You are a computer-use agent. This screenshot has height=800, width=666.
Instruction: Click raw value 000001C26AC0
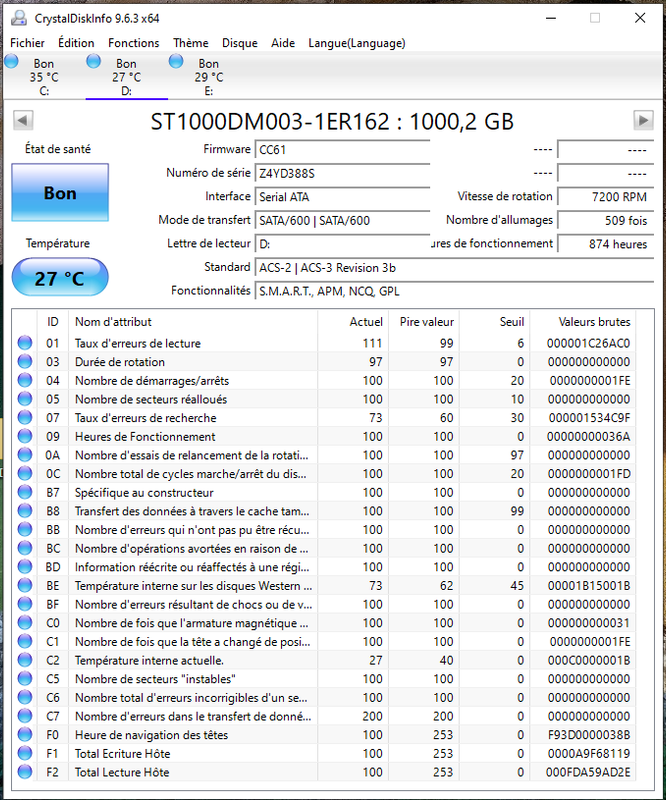coord(588,343)
